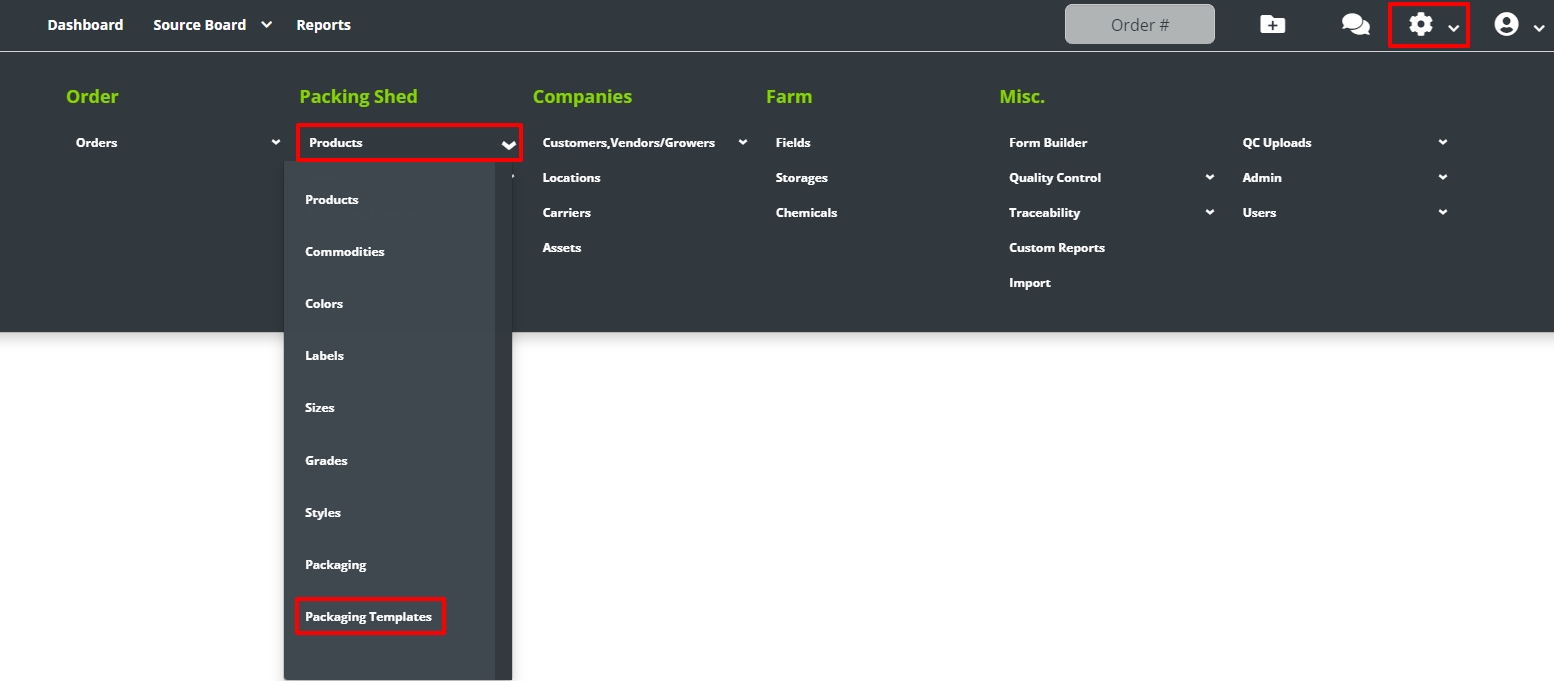
Task: Open the user profile icon
Action: point(1506,25)
